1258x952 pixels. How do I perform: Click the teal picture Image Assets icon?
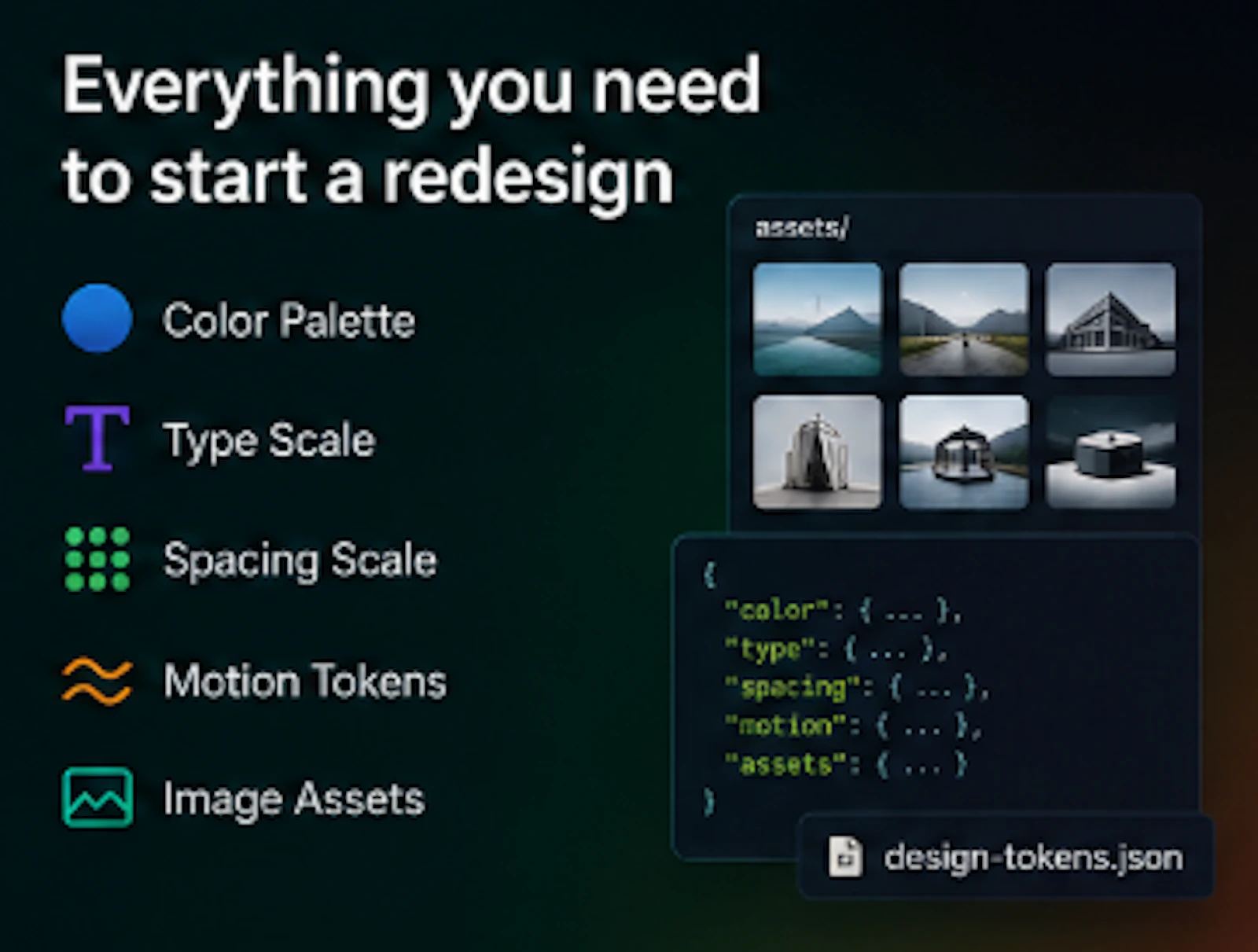pyautogui.click(x=97, y=798)
